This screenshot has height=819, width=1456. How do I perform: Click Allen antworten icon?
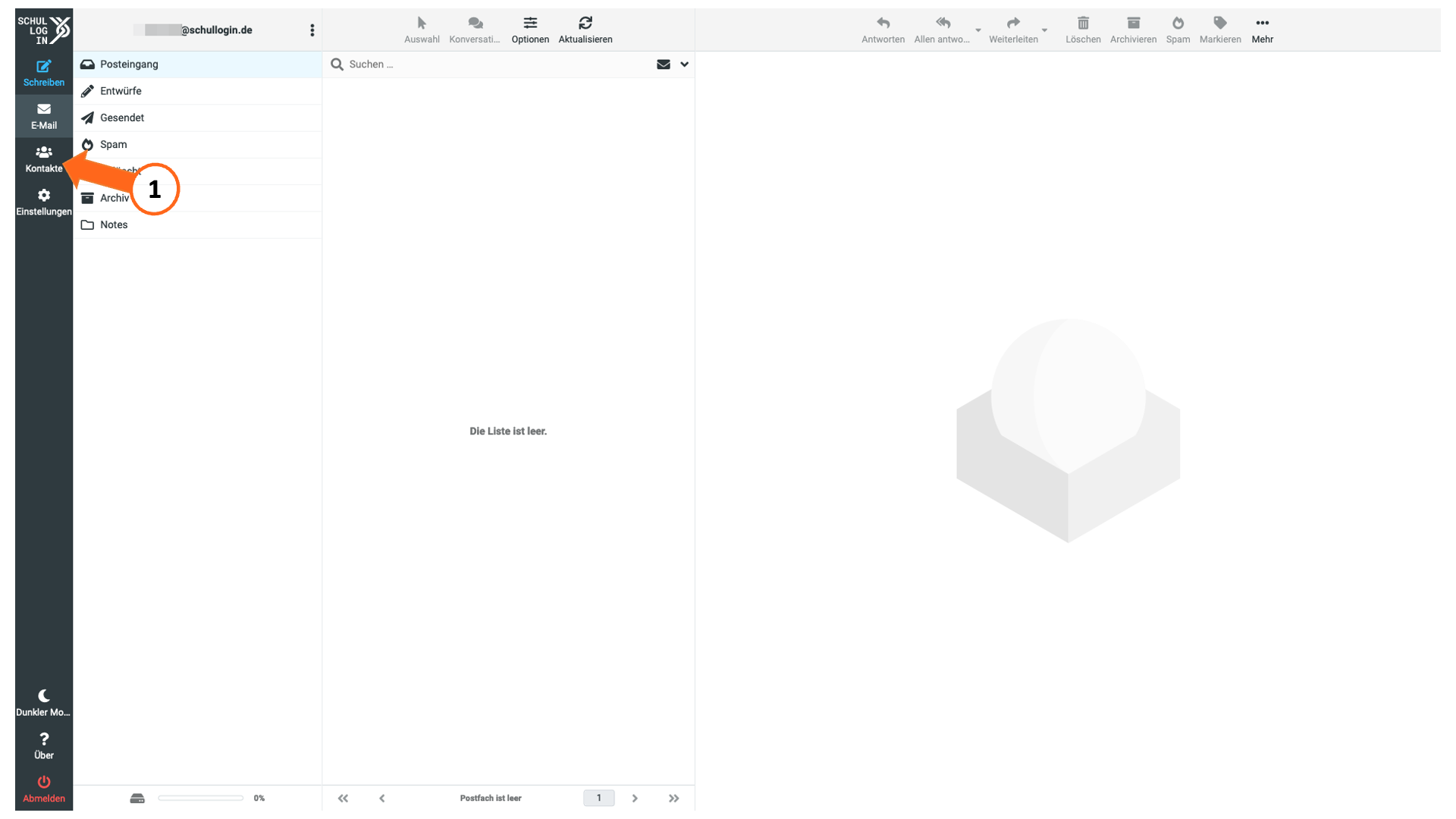[942, 30]
